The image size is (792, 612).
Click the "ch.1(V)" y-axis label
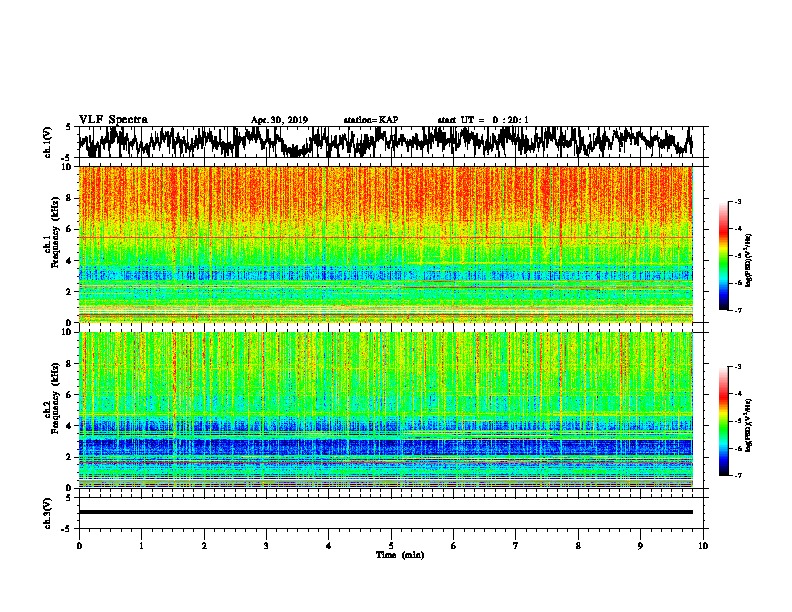pos(48,144)
